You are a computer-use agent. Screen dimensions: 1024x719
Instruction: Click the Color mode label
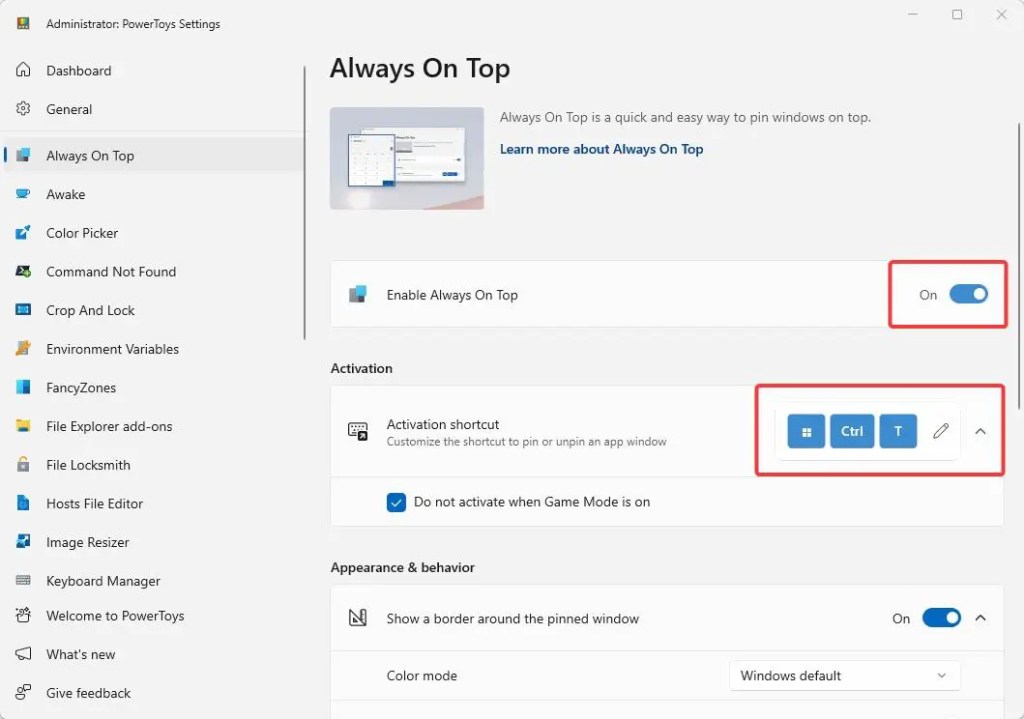click(x=421, y=675)
